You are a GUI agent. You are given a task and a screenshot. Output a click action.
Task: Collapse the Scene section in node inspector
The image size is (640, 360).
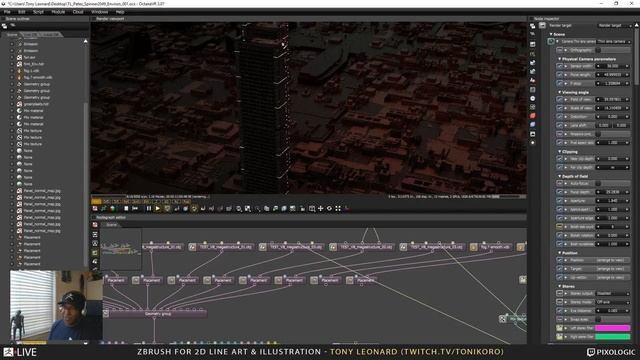551,34
